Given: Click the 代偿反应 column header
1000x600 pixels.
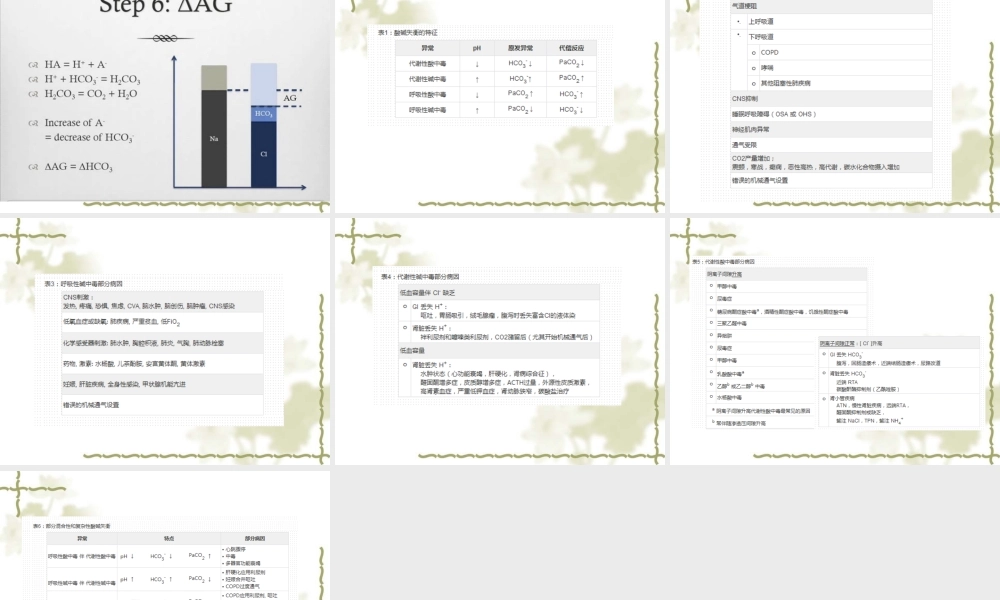Looking at the screenshot, I should (571, 47).
